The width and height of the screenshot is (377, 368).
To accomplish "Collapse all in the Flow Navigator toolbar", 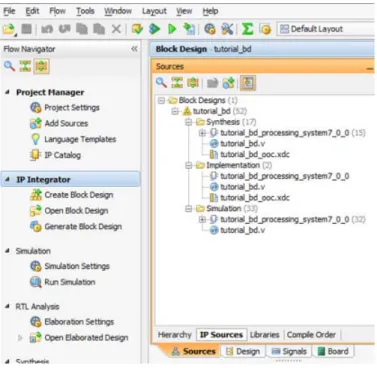I will [x=25, y=66].
